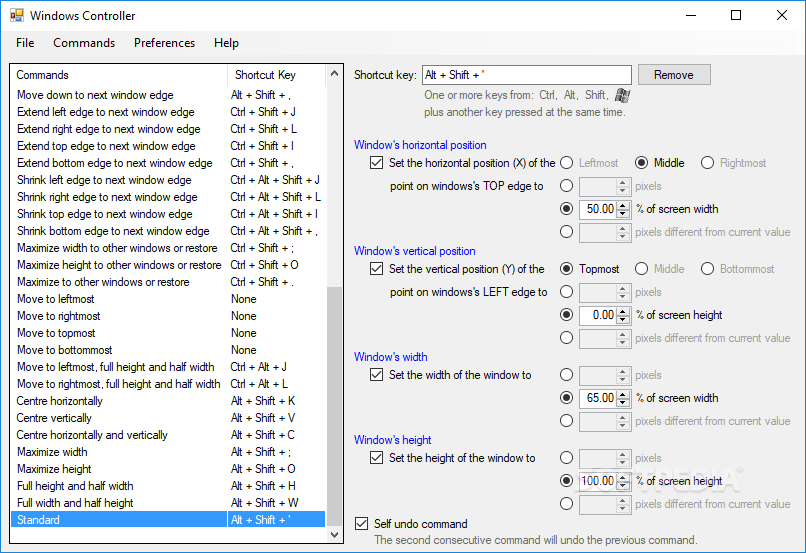Click the Windows logo key icon
This screenshot has width=806, height=553.
[622, 95]
